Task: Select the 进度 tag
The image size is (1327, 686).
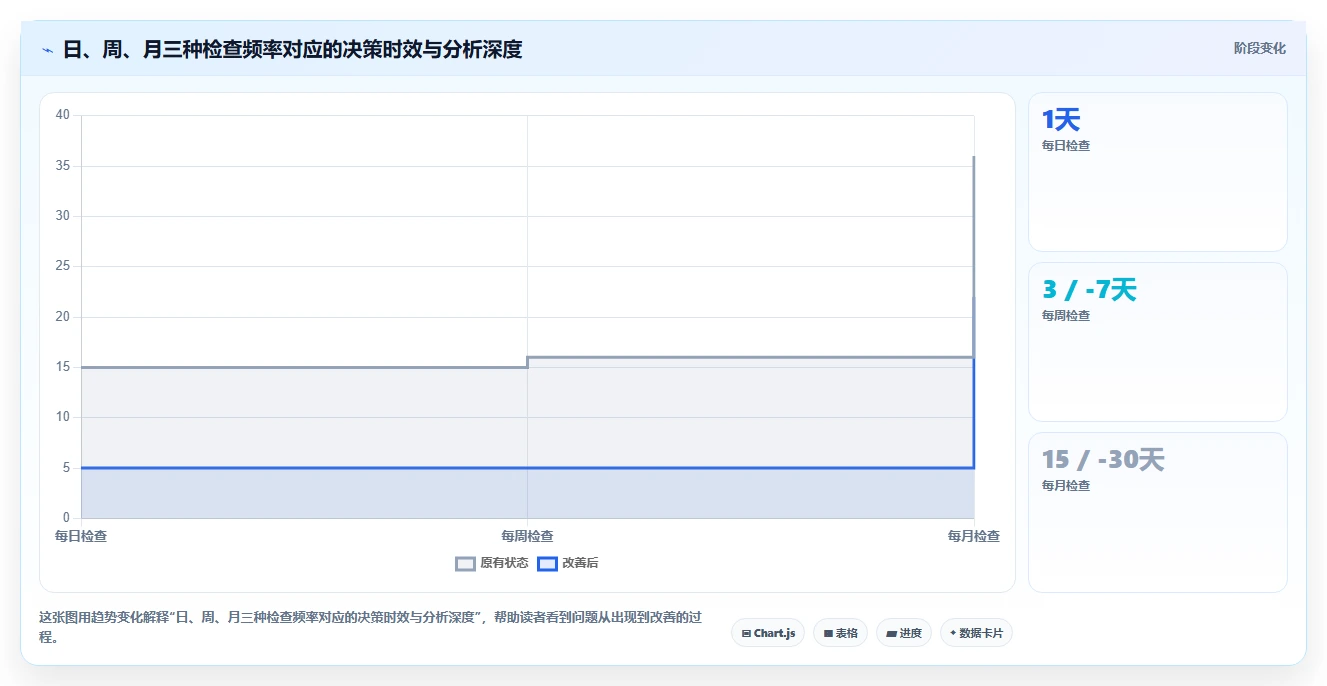Action: click(x=904, y=633)
